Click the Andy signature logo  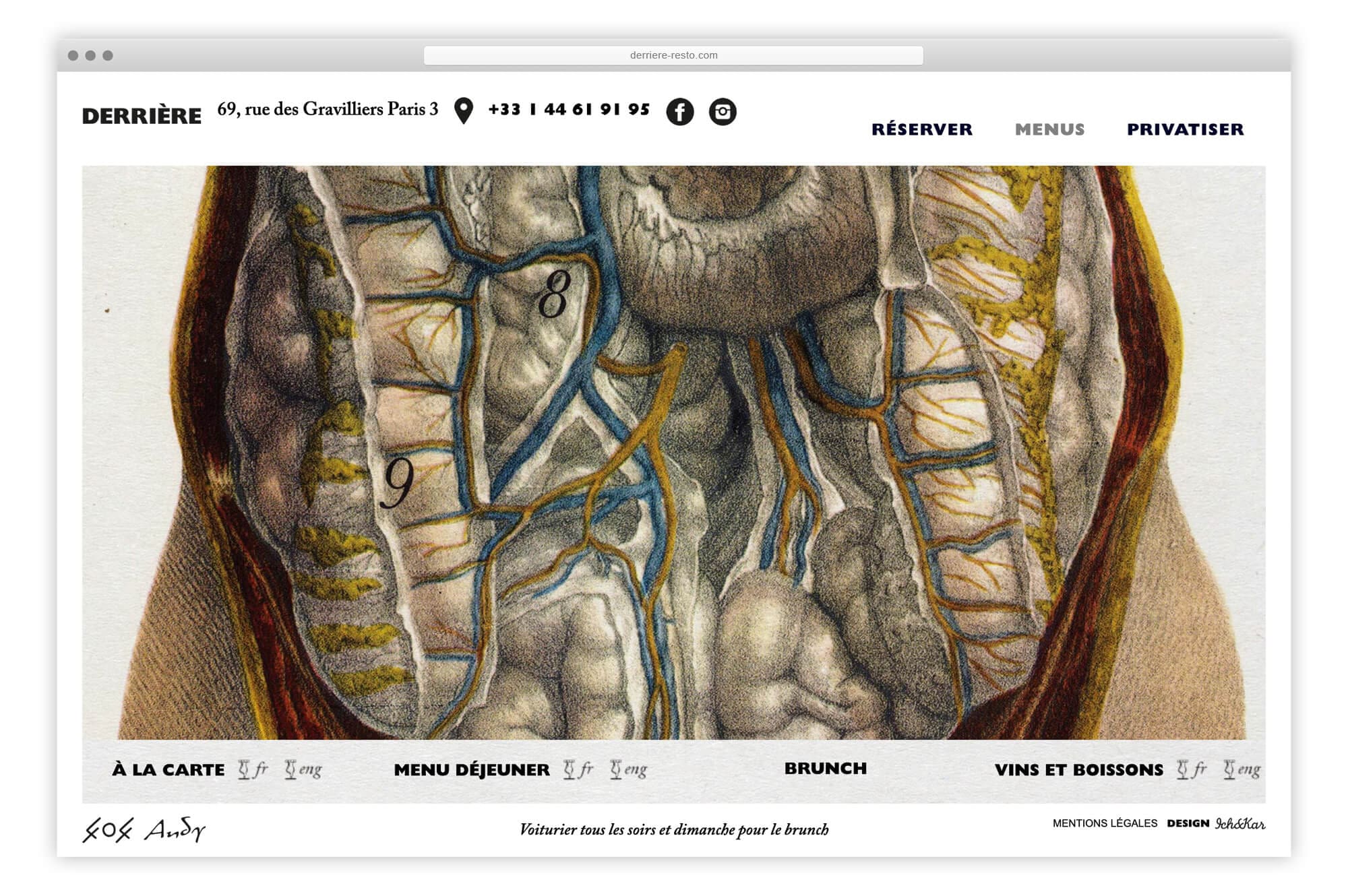(175, 830)
